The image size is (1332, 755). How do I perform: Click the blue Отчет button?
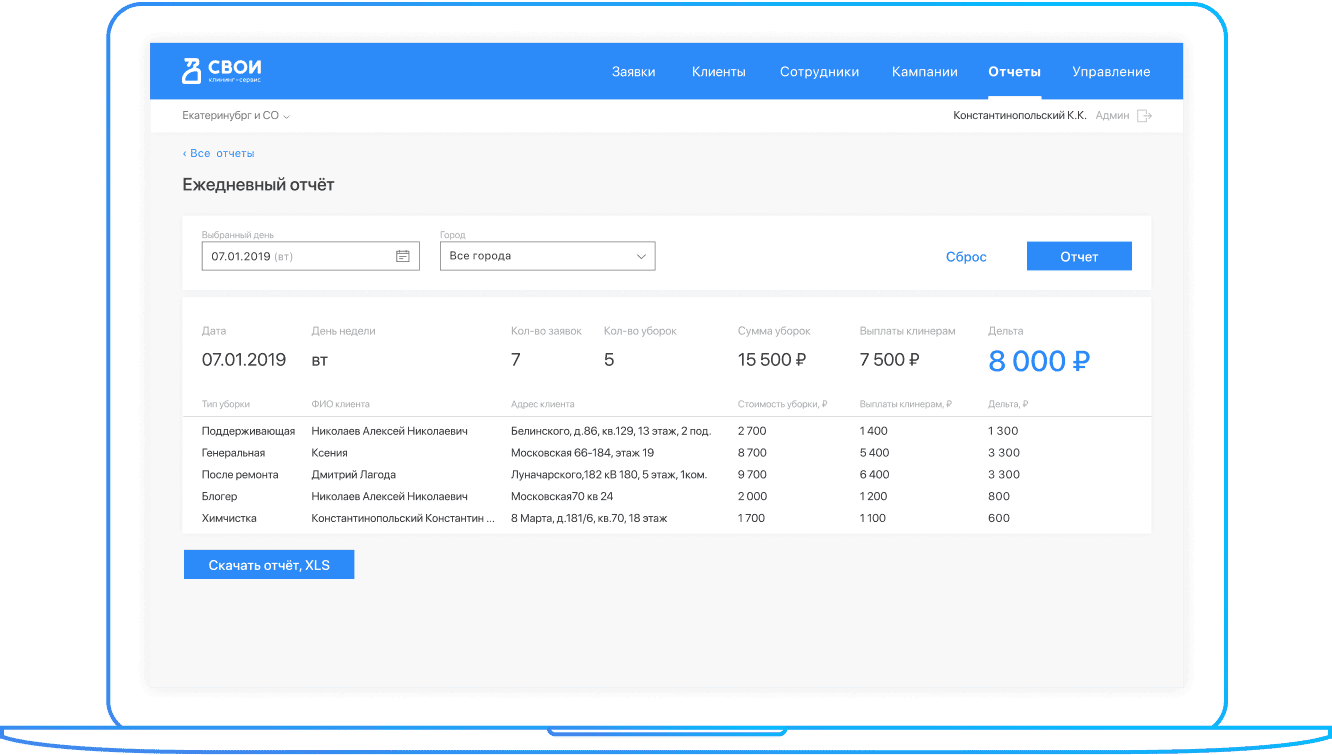point(1079,256)
